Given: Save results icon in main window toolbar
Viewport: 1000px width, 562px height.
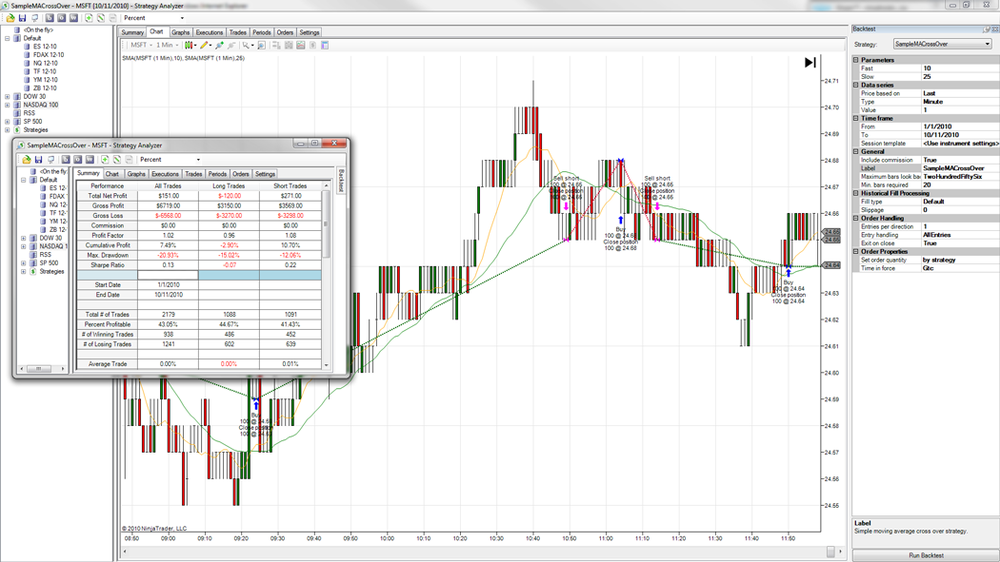Looking at the screenshot, I should 22,18.
